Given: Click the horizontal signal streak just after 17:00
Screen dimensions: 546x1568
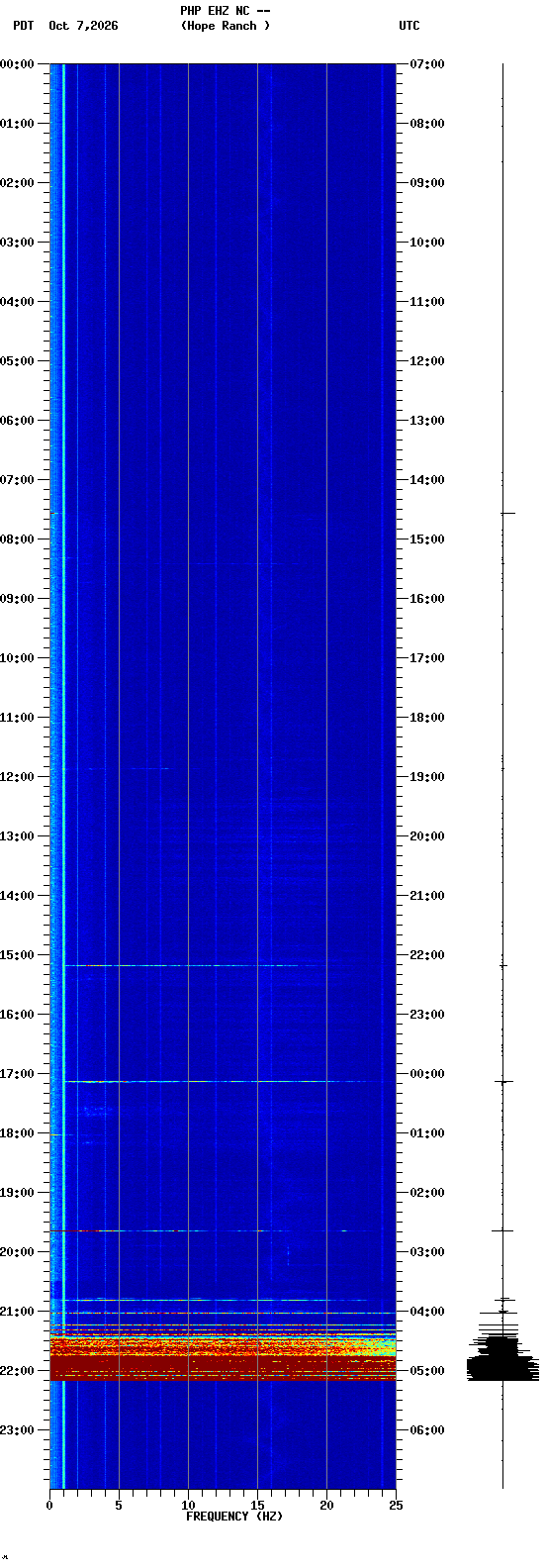Looking at the screenshot, I should point(223,1082).
